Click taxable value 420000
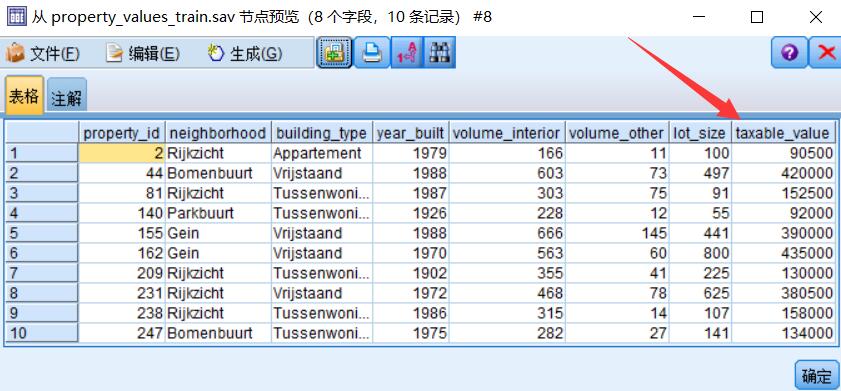This screenshot has height=391, width=841. (x=783, y=173)
